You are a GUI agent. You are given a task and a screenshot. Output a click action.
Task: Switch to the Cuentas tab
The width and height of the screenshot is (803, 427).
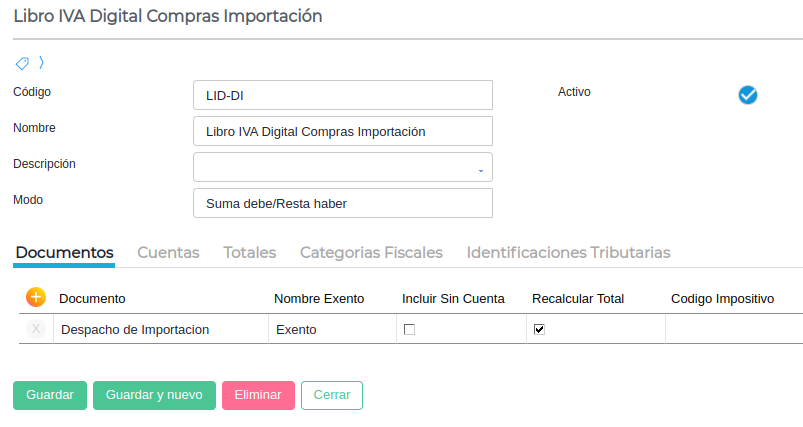[x=168, y=253]
